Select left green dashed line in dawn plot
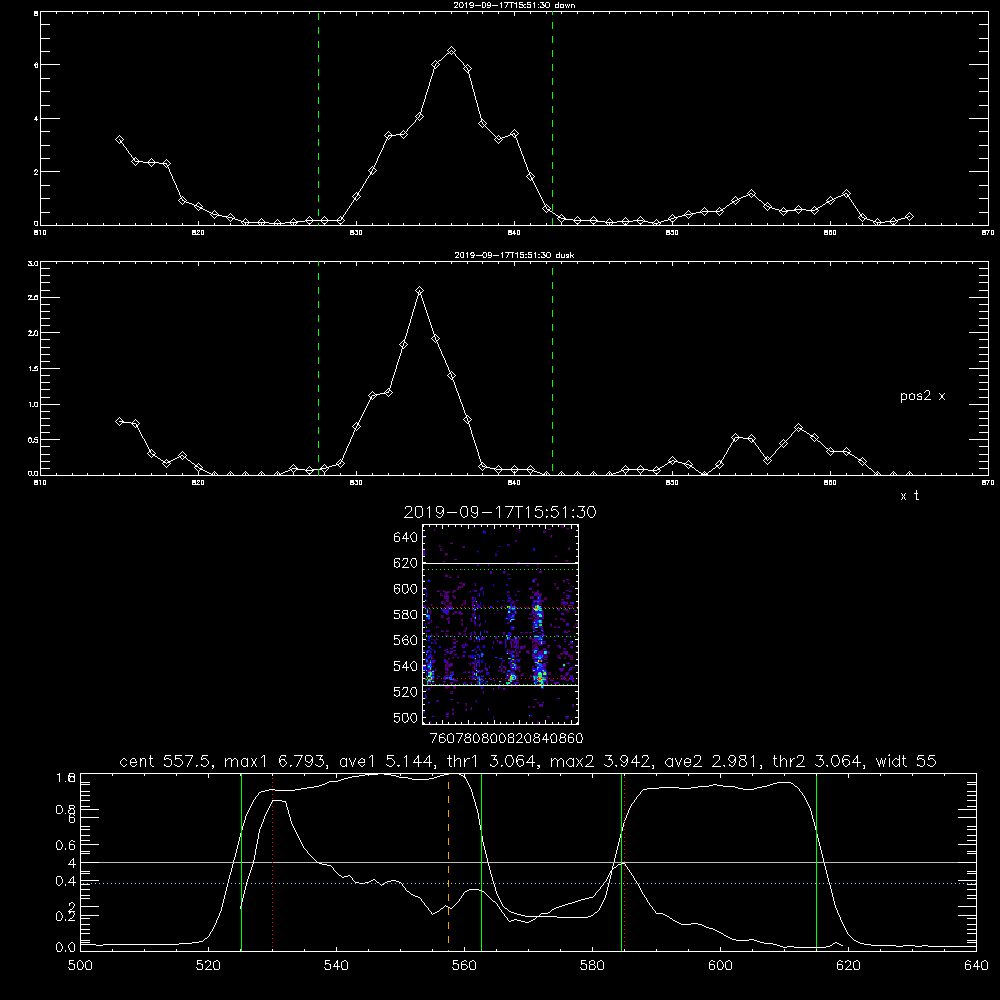Screen dimensions: 1000x1000 318,119
